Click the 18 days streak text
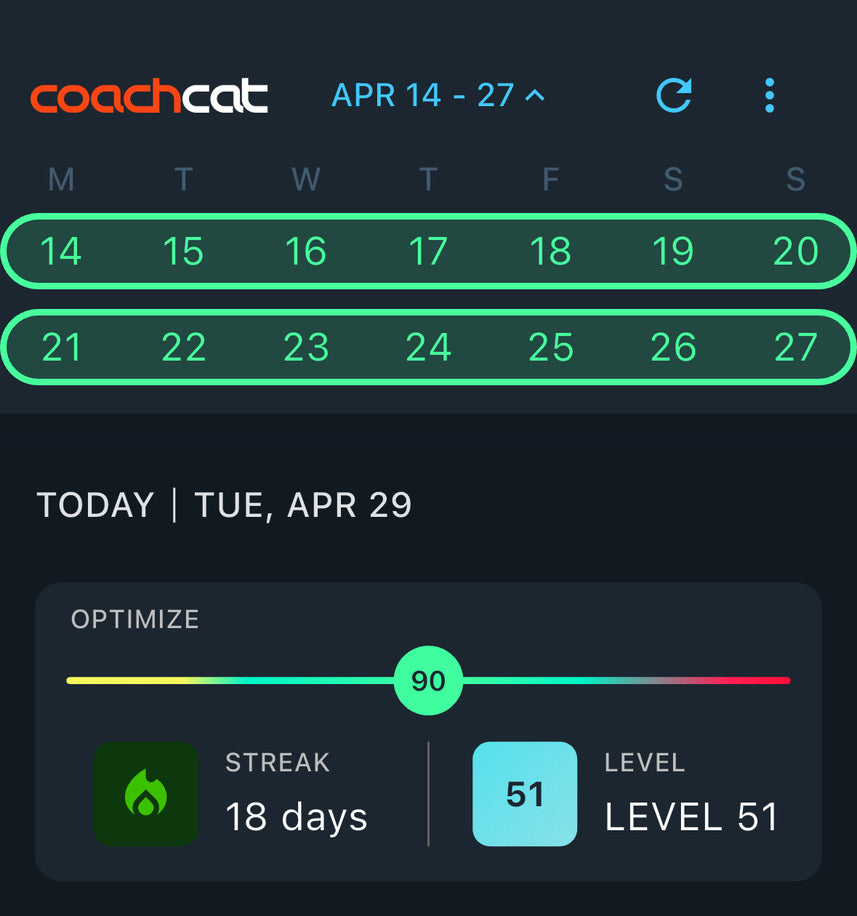Viewport: 857px width, 916px height. (295, 817)
